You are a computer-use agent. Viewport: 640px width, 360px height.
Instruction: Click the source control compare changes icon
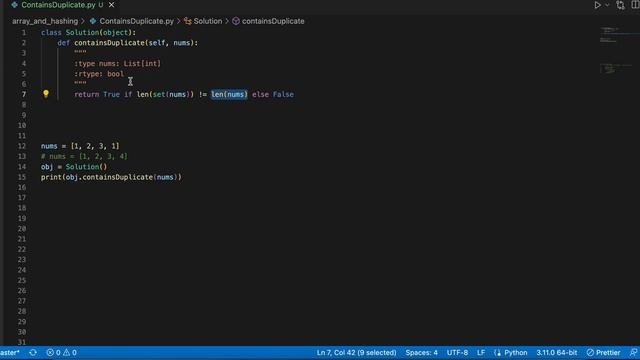click(x=620, y=5)
